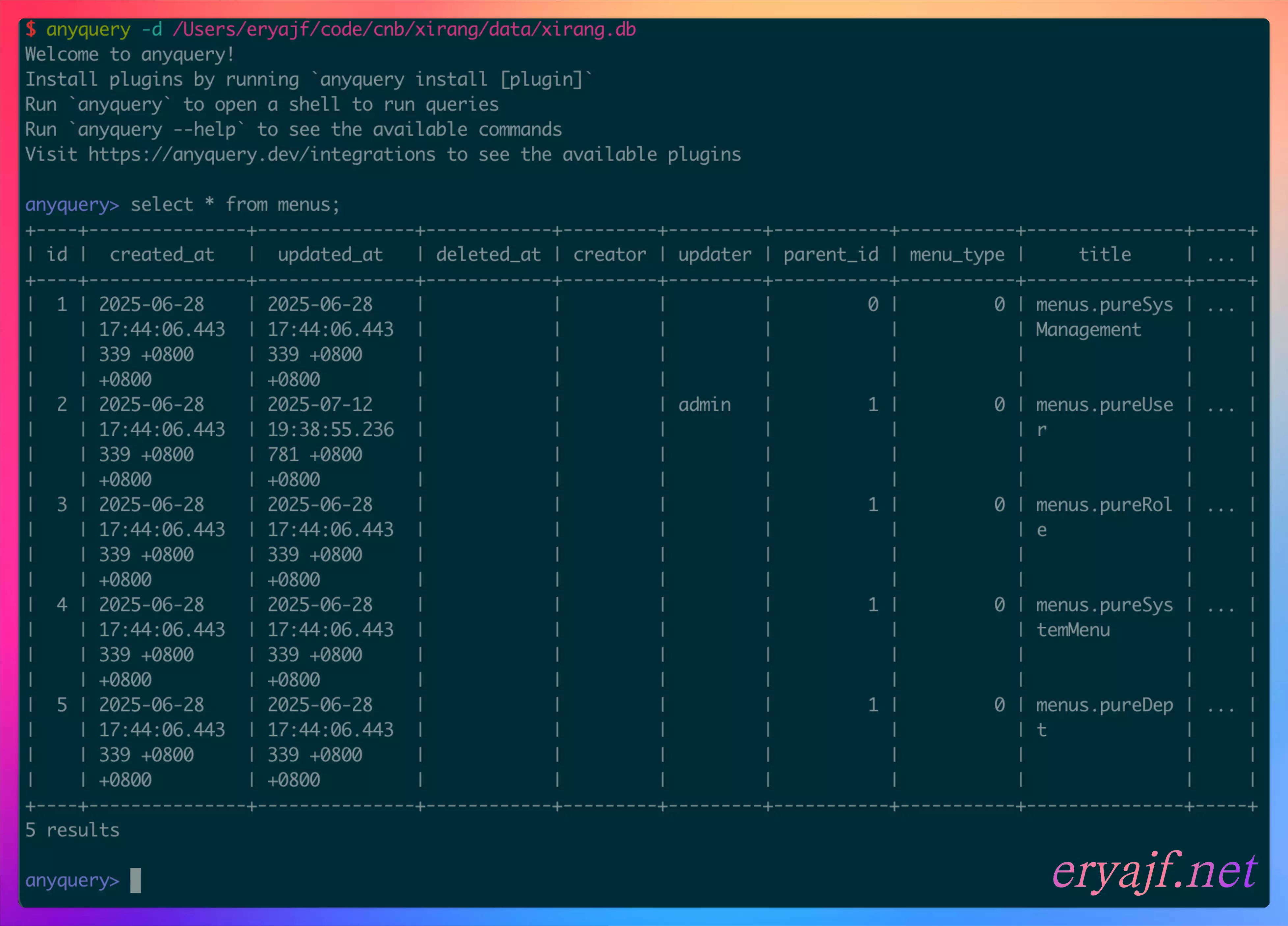Click the 'Welcome to anyquery!' line

(129, 55)
